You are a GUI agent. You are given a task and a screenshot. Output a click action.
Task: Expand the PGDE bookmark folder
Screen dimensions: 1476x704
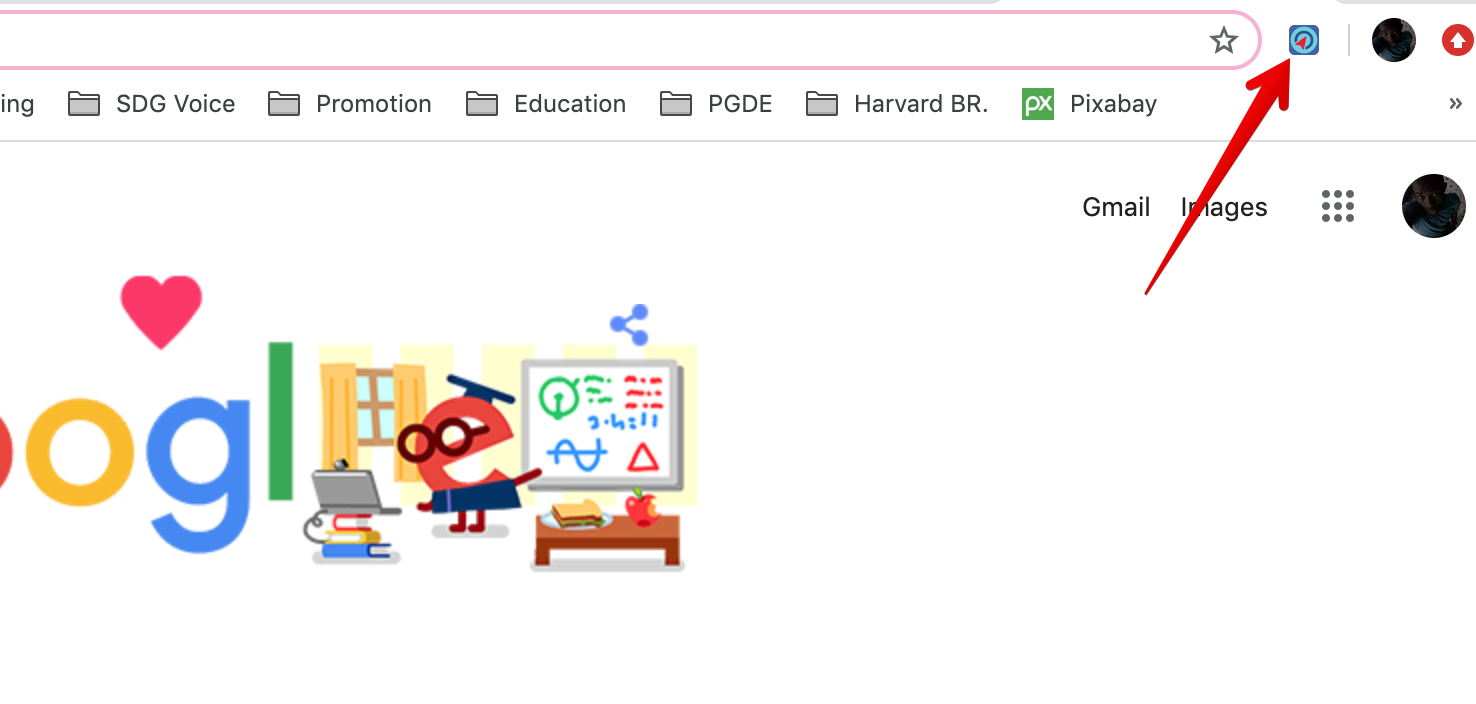[716, 104]
